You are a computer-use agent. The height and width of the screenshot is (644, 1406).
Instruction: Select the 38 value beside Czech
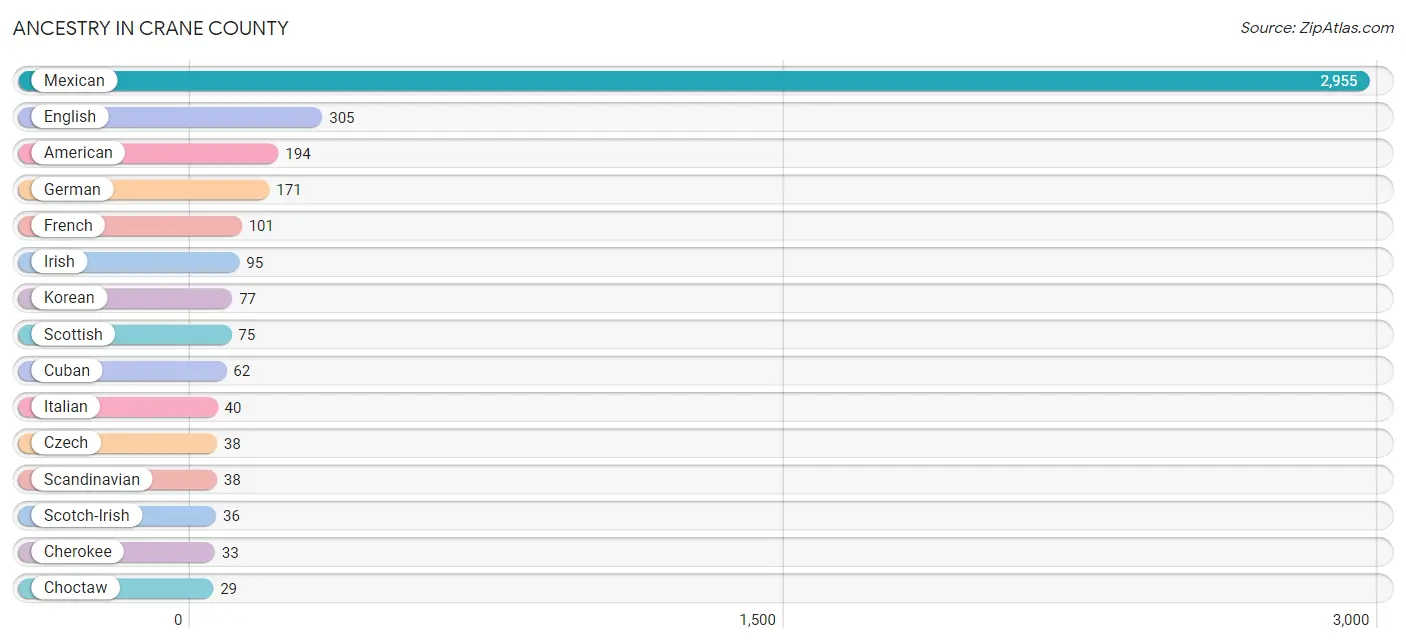pos(232,444)
